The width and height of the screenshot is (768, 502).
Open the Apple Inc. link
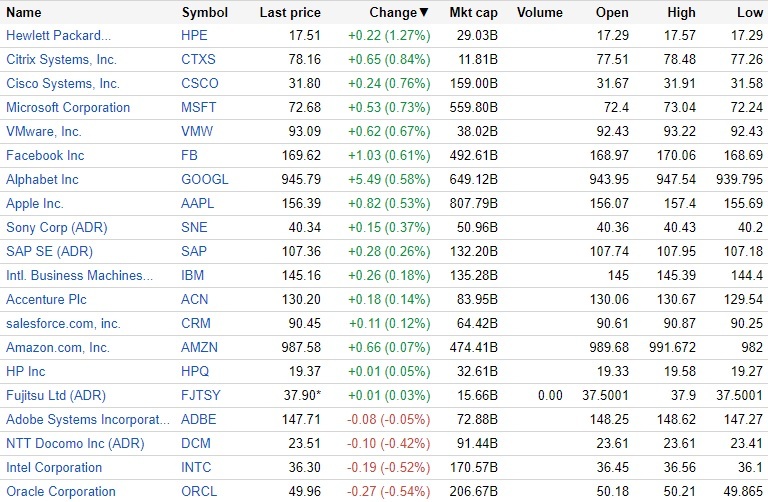[x=35, y=203]
